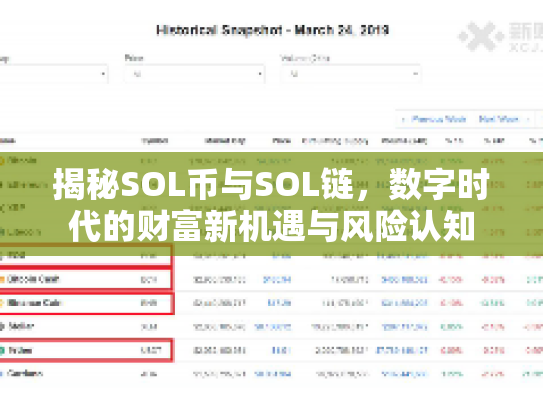Open the Stellar coin name link
Image resolution: width=543 pixels, height=408 pixels.
[21, 326]
